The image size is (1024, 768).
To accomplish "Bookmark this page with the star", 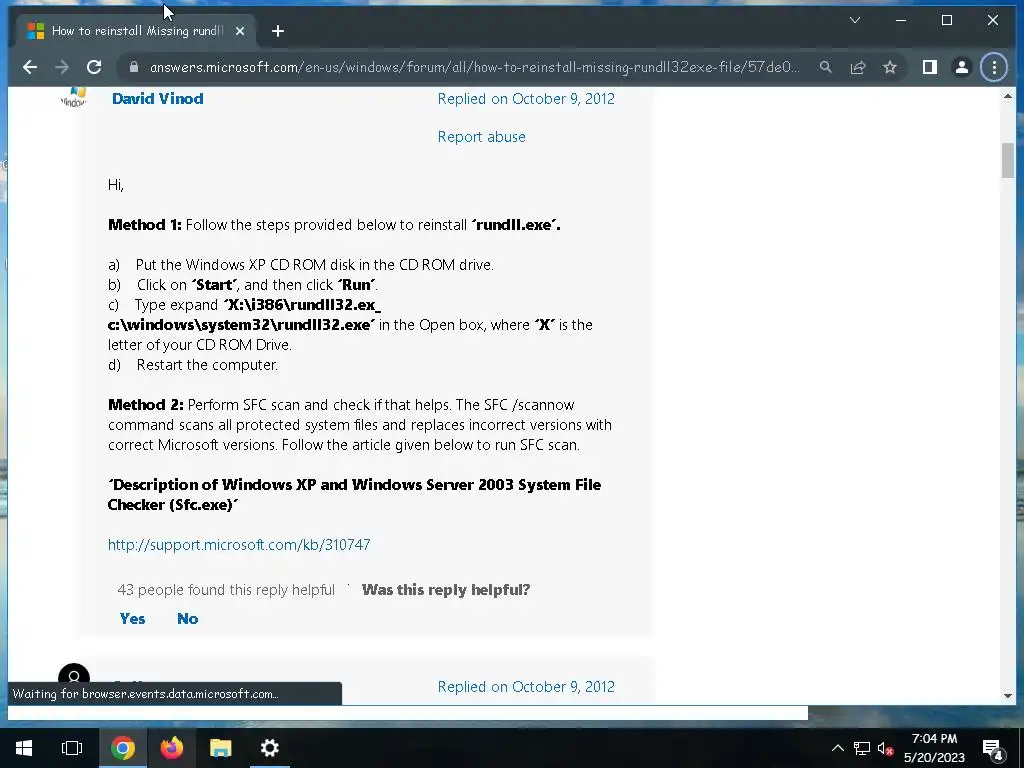I will pyautogui.click(x=889, y=67).
